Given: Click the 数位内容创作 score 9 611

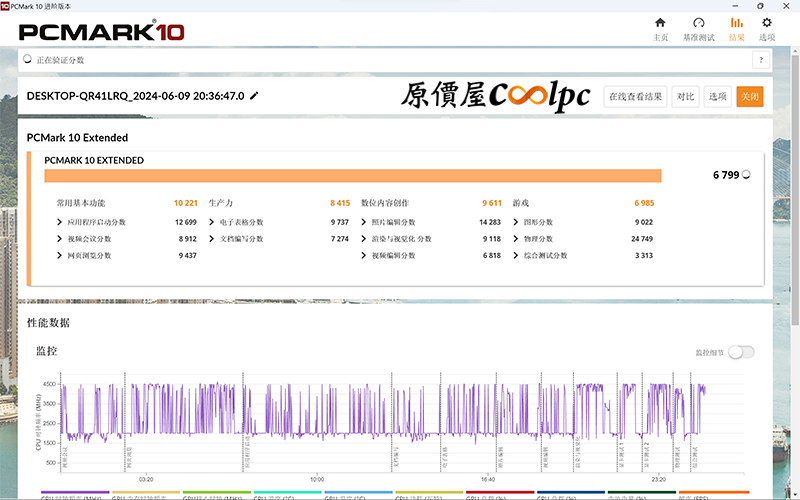Looking at the screenshot, I should [492, 203].
